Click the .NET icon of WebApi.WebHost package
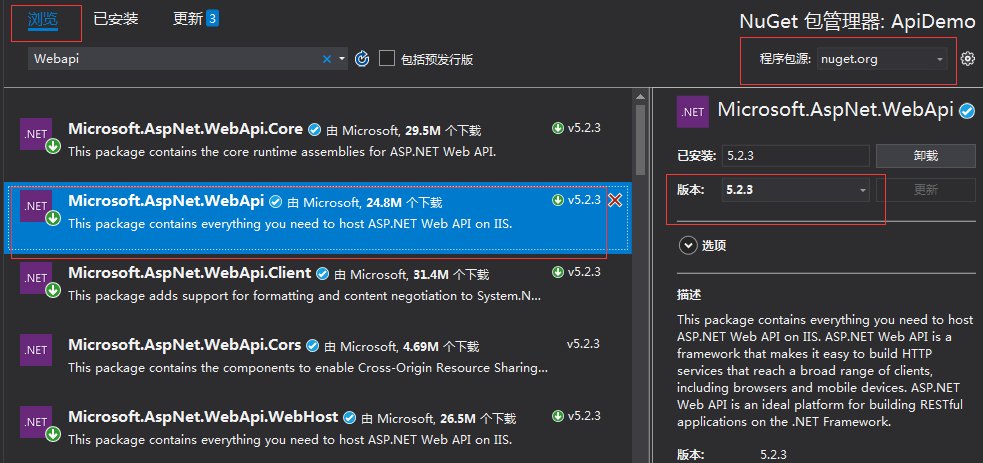The image size is (983, 463). [x=36, y=422]
